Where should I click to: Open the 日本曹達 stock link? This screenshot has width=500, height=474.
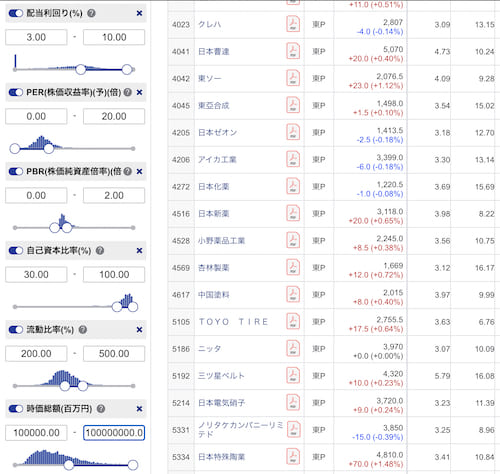[214, 52]
